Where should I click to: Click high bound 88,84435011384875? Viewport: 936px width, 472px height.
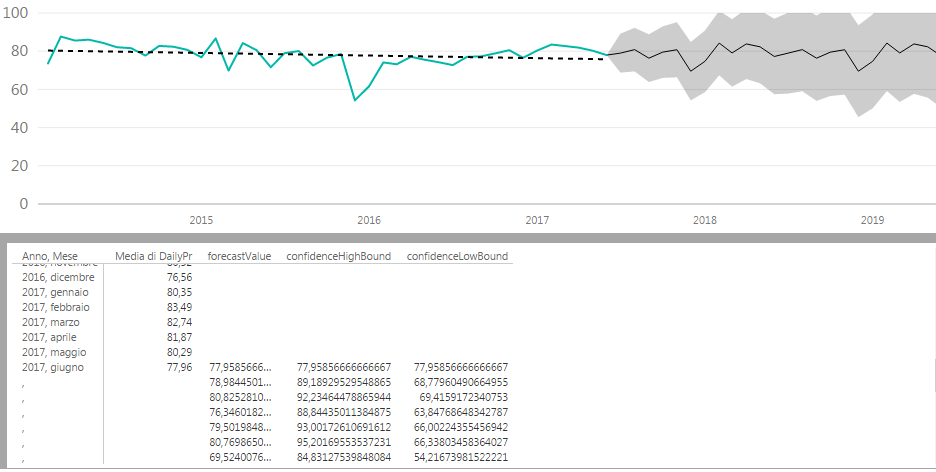coord(344,412)
